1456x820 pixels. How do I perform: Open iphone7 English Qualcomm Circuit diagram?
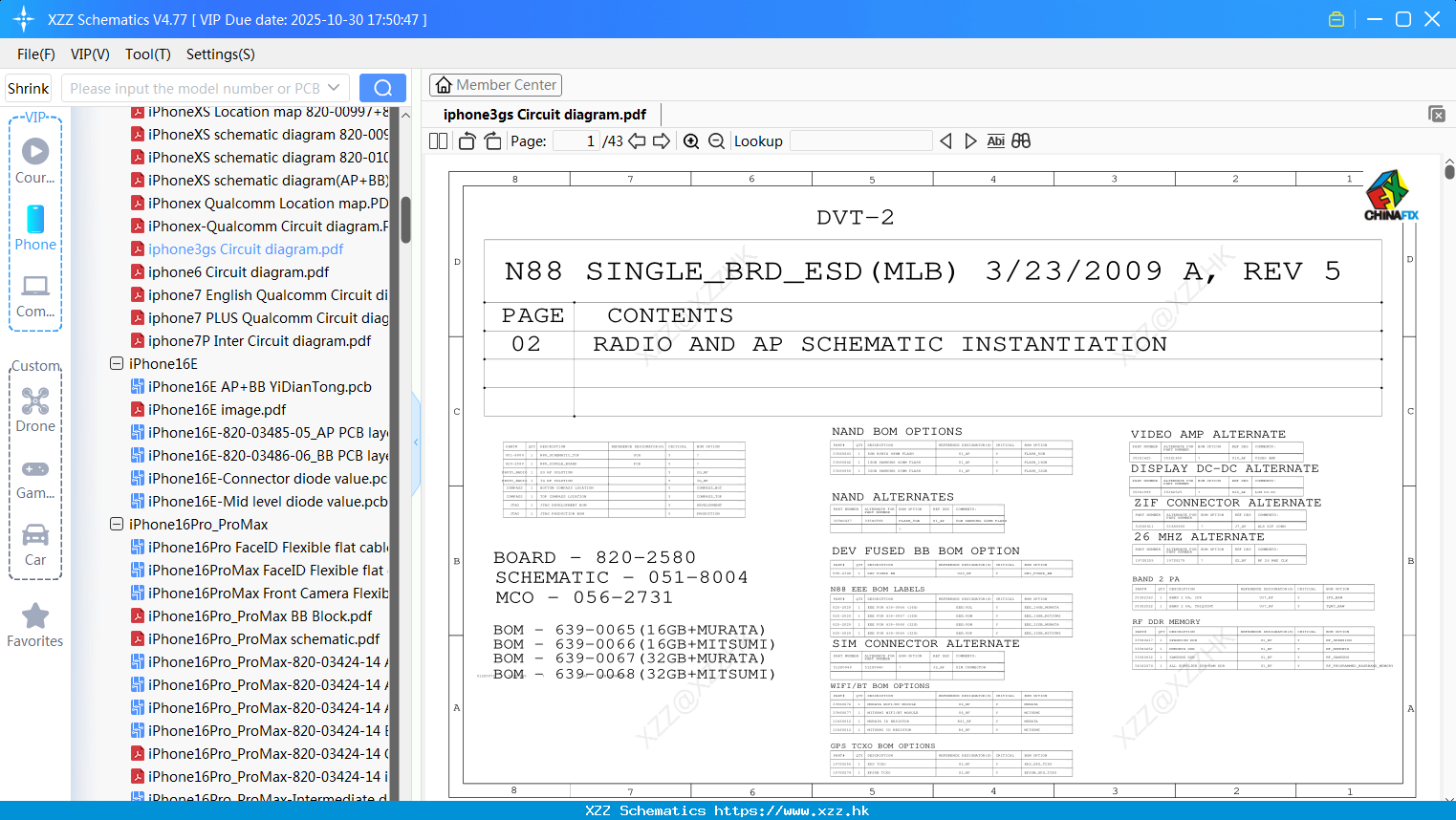260,294
